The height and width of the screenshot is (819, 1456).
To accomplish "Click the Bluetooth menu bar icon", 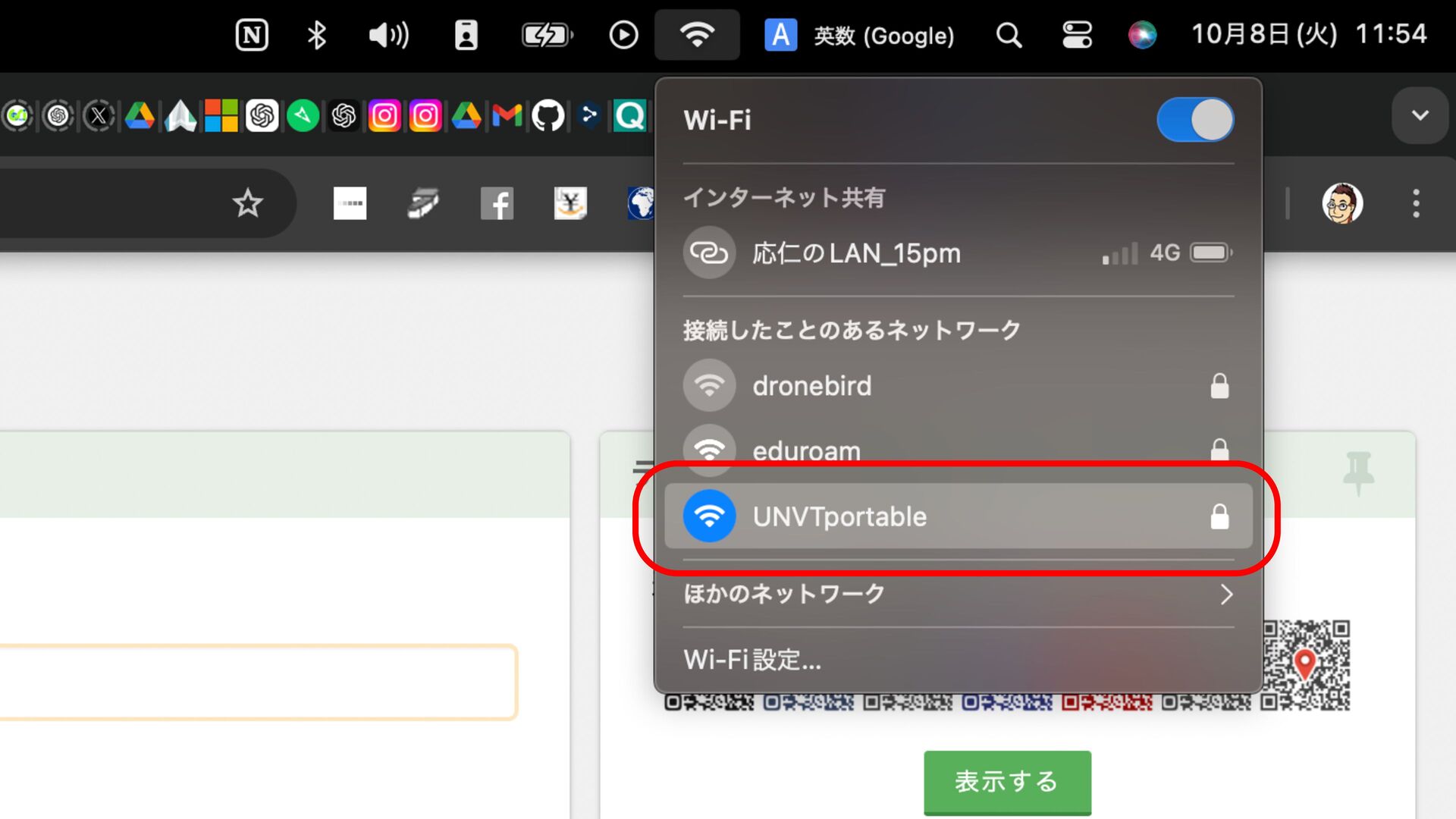I will point(317,35).
